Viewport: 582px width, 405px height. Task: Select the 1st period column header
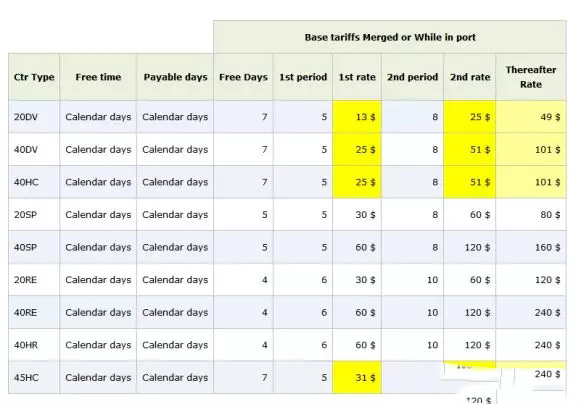pyautogui.click(x=303, y=77)
